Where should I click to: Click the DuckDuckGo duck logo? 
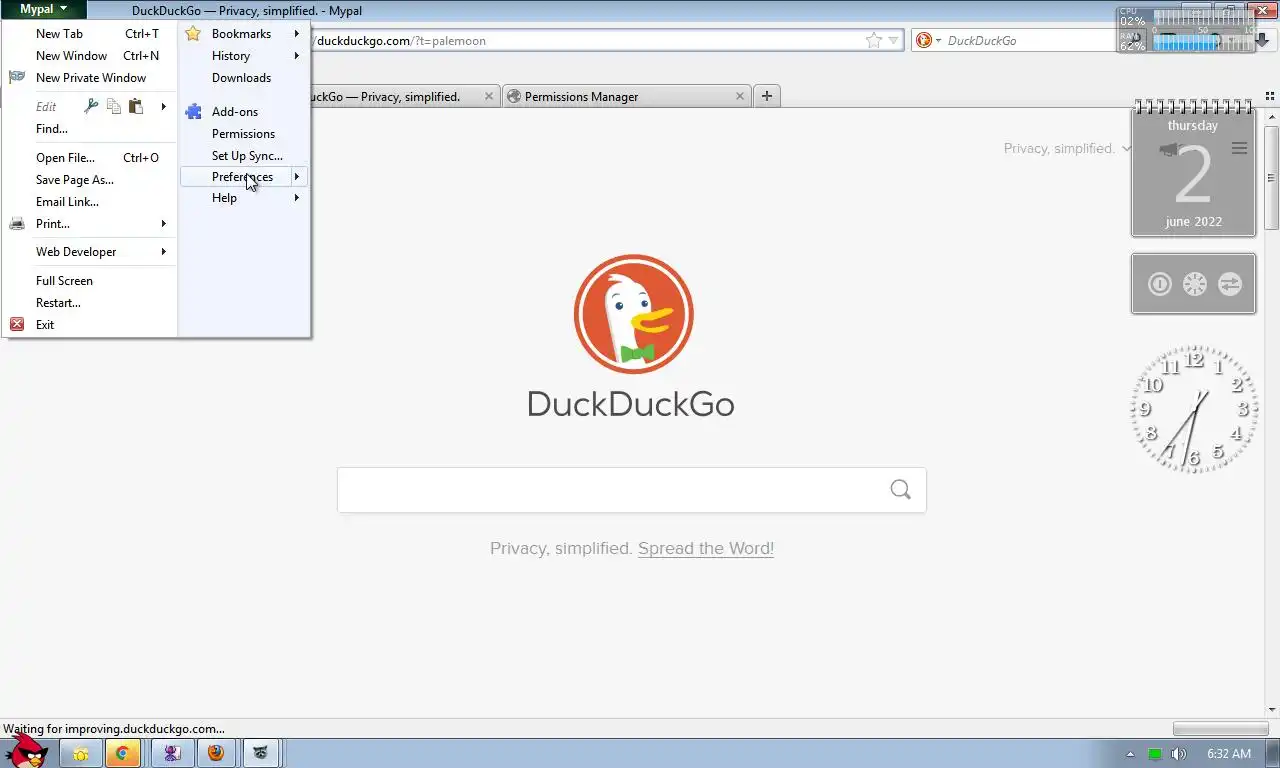(x=633, y=314)
